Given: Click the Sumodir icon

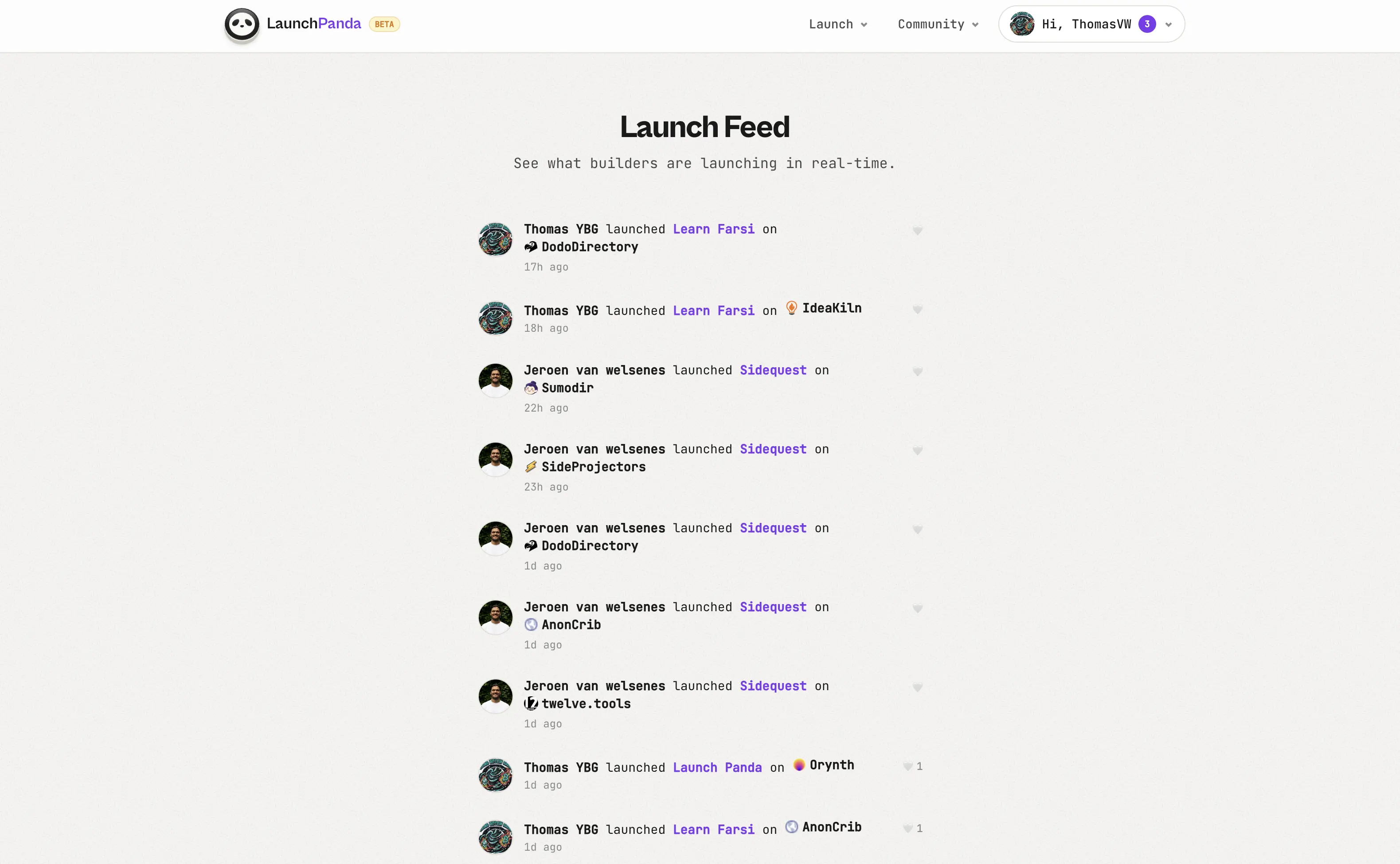Looking at the screenshot, I should 531,388.
